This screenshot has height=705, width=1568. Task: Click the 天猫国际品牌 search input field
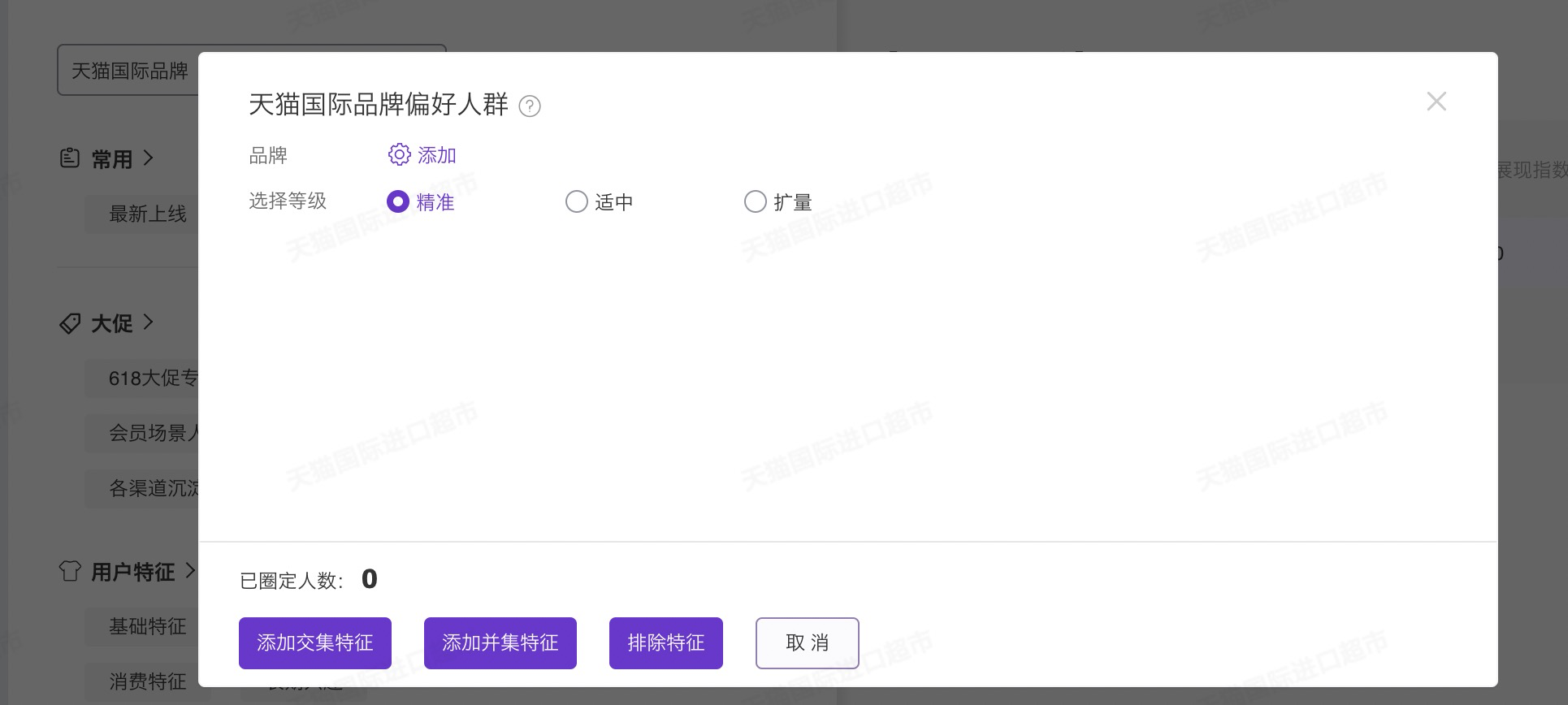coord(128,70)
